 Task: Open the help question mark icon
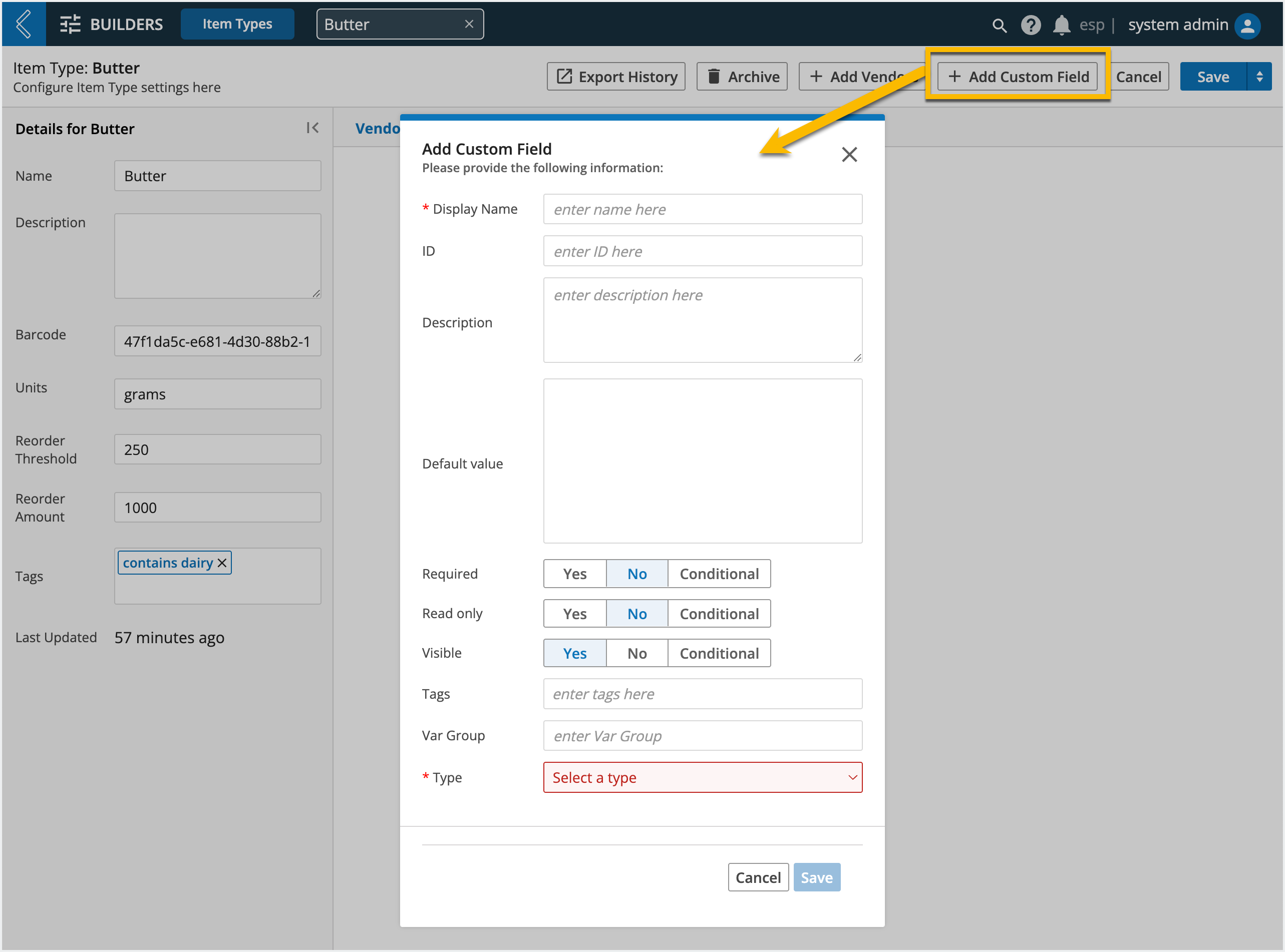1031,25
